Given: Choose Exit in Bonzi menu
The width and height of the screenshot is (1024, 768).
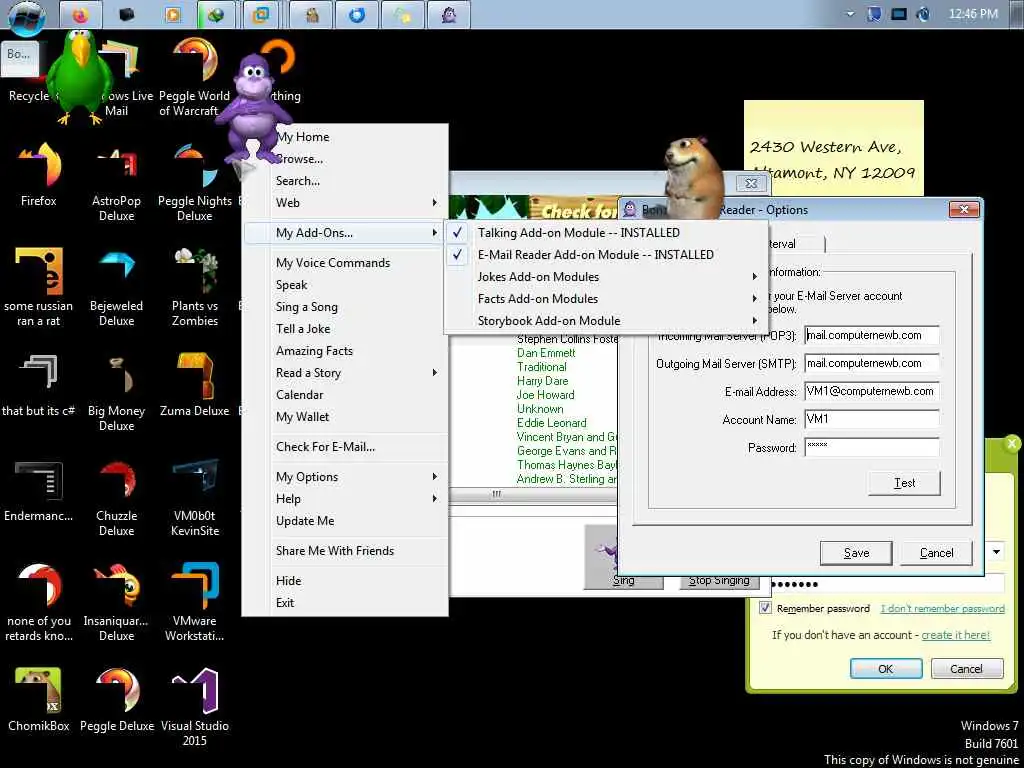Looking at the screenshot, I should (346, 603).
